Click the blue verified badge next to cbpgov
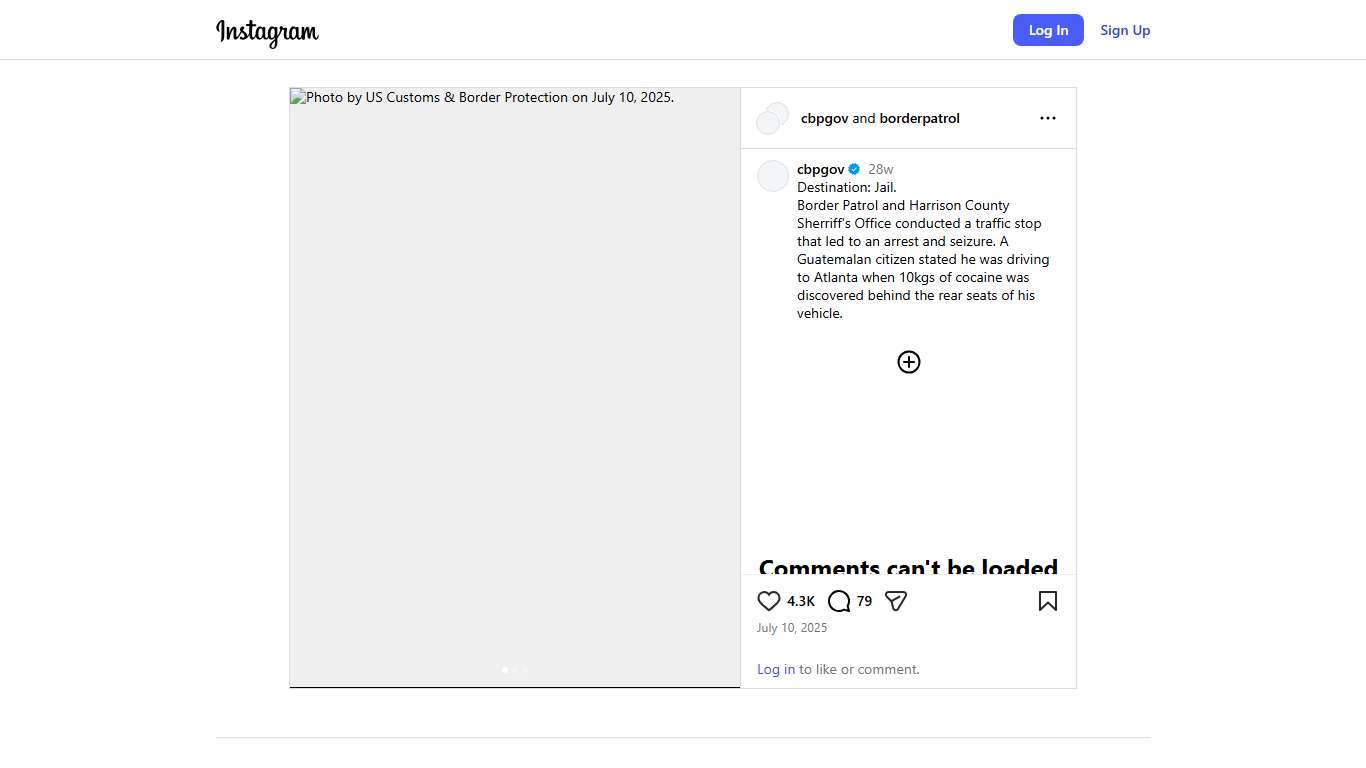This screenshot has height=768, width=1366. [x=854, y=169]
